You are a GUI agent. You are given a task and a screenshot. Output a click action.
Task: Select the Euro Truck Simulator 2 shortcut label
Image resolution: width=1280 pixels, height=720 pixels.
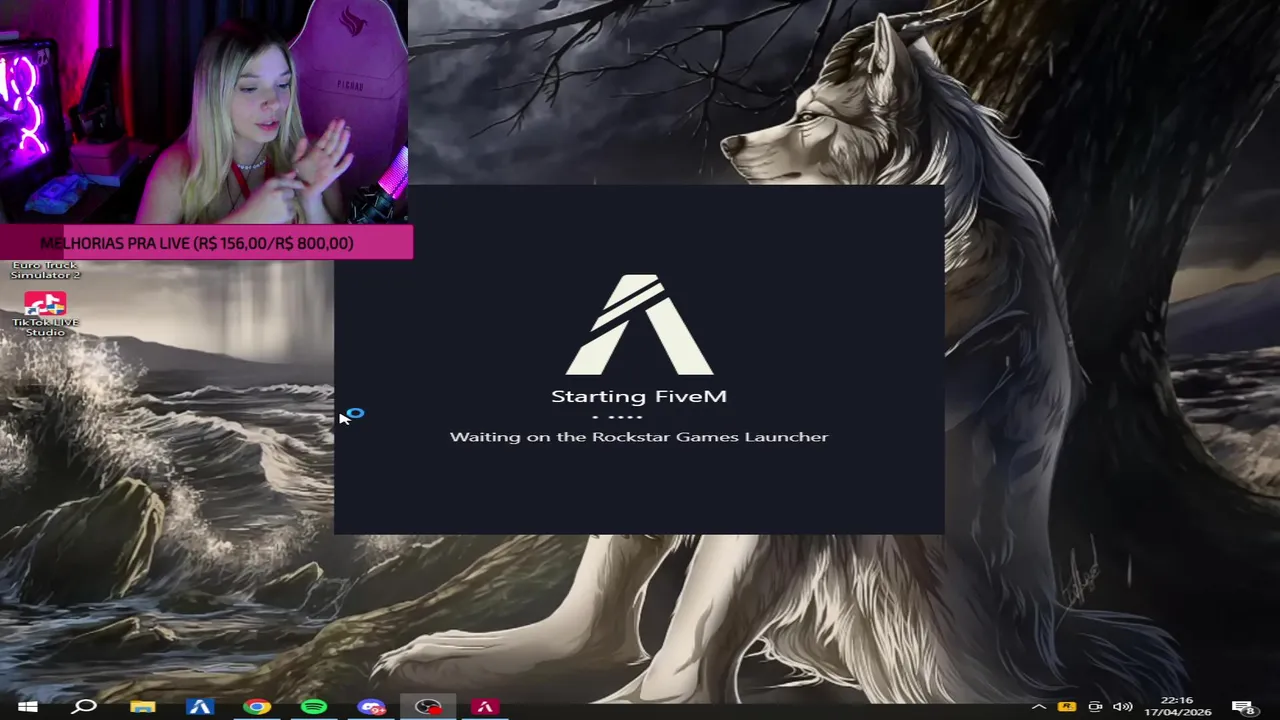coord(45,270)
